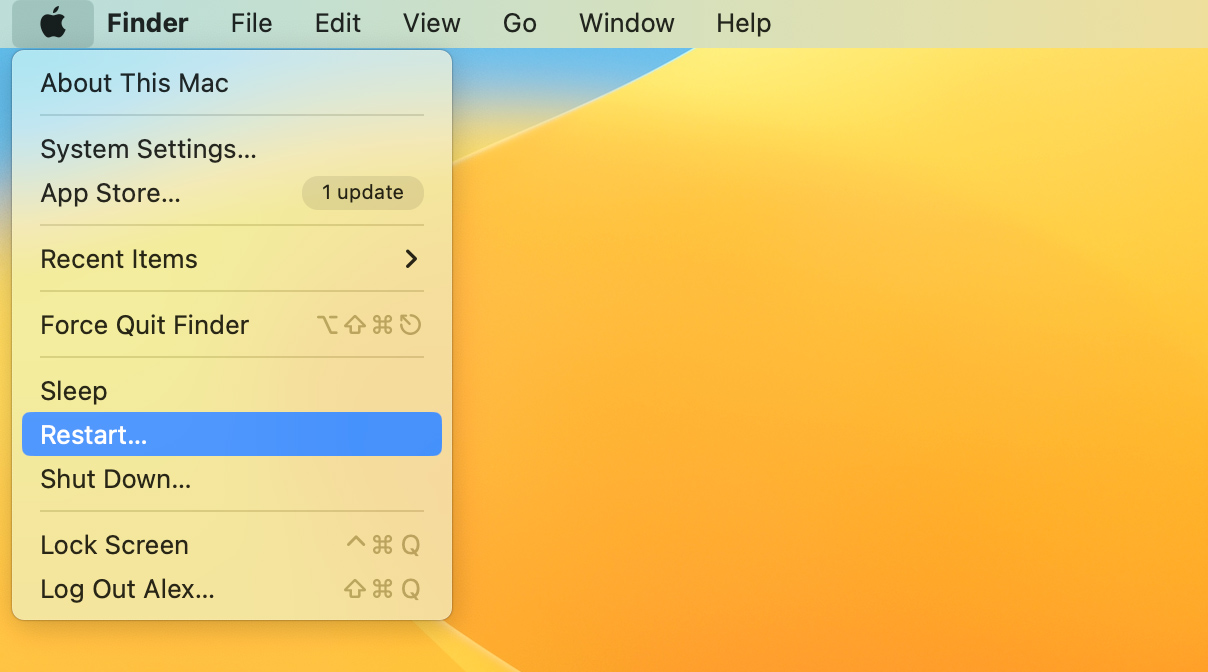Open the Finder menu

(148, 23)
